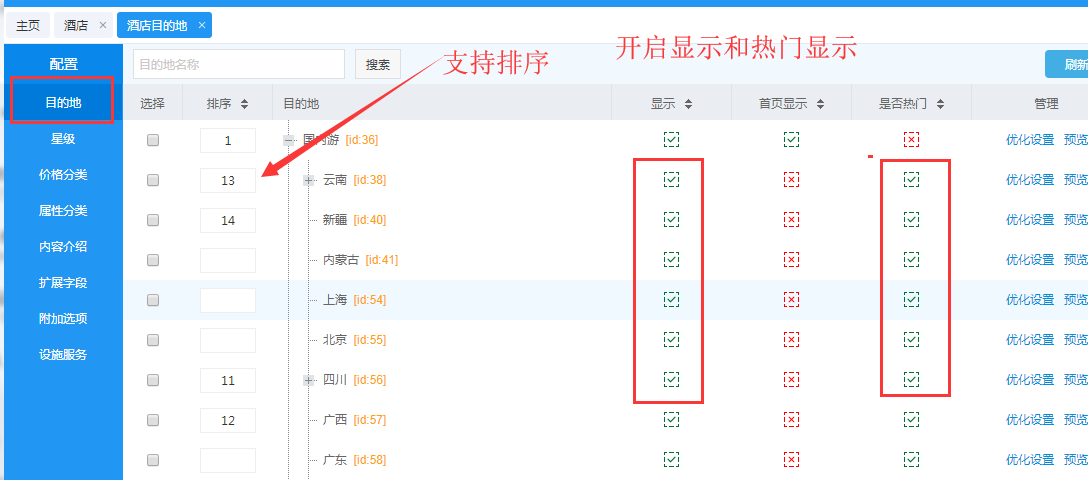Select the checkbox for the 国内游 row
The image size is (1088, 480).
(153, 140)
